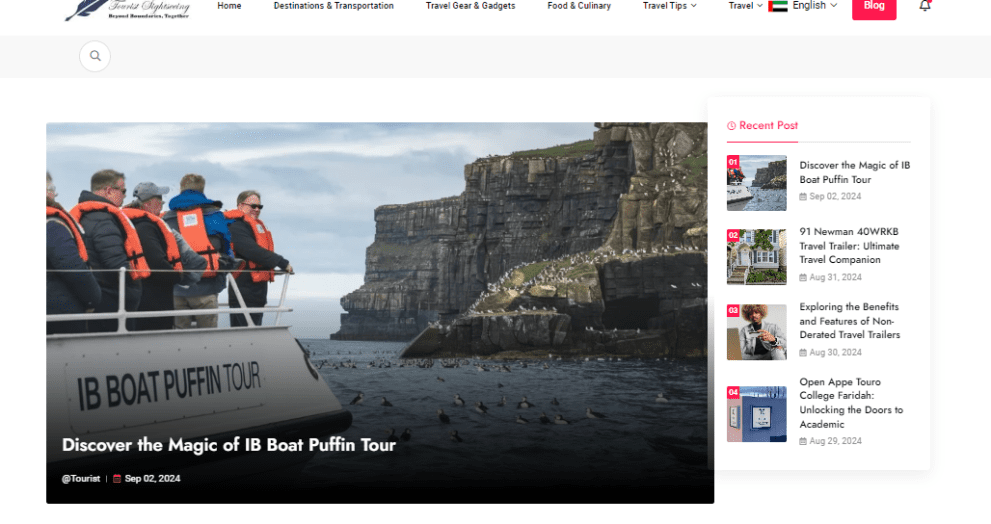991x524 pixels.
Task: Click the 04 numbered badge on last recent post
Action: pyautogui.click(x=733, y=392)
